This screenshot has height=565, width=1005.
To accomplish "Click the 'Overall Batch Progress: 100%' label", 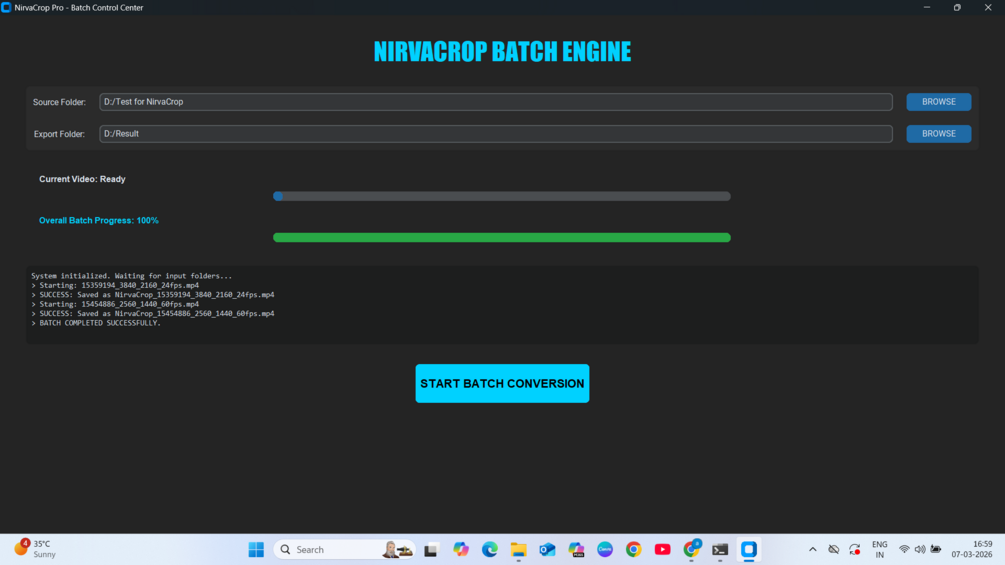I will (99, 220).
